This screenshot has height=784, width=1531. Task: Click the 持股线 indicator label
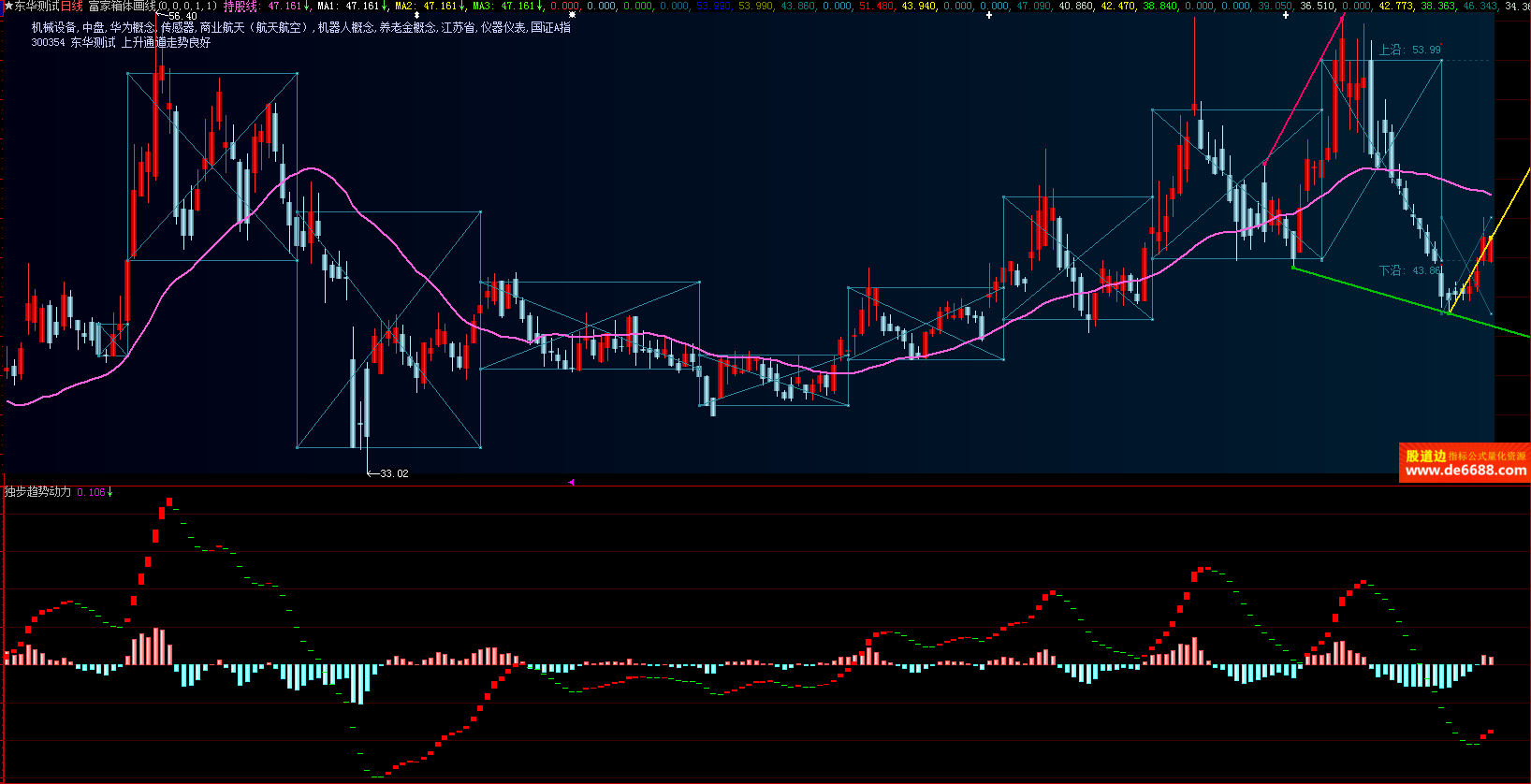(x=240, y=6)
